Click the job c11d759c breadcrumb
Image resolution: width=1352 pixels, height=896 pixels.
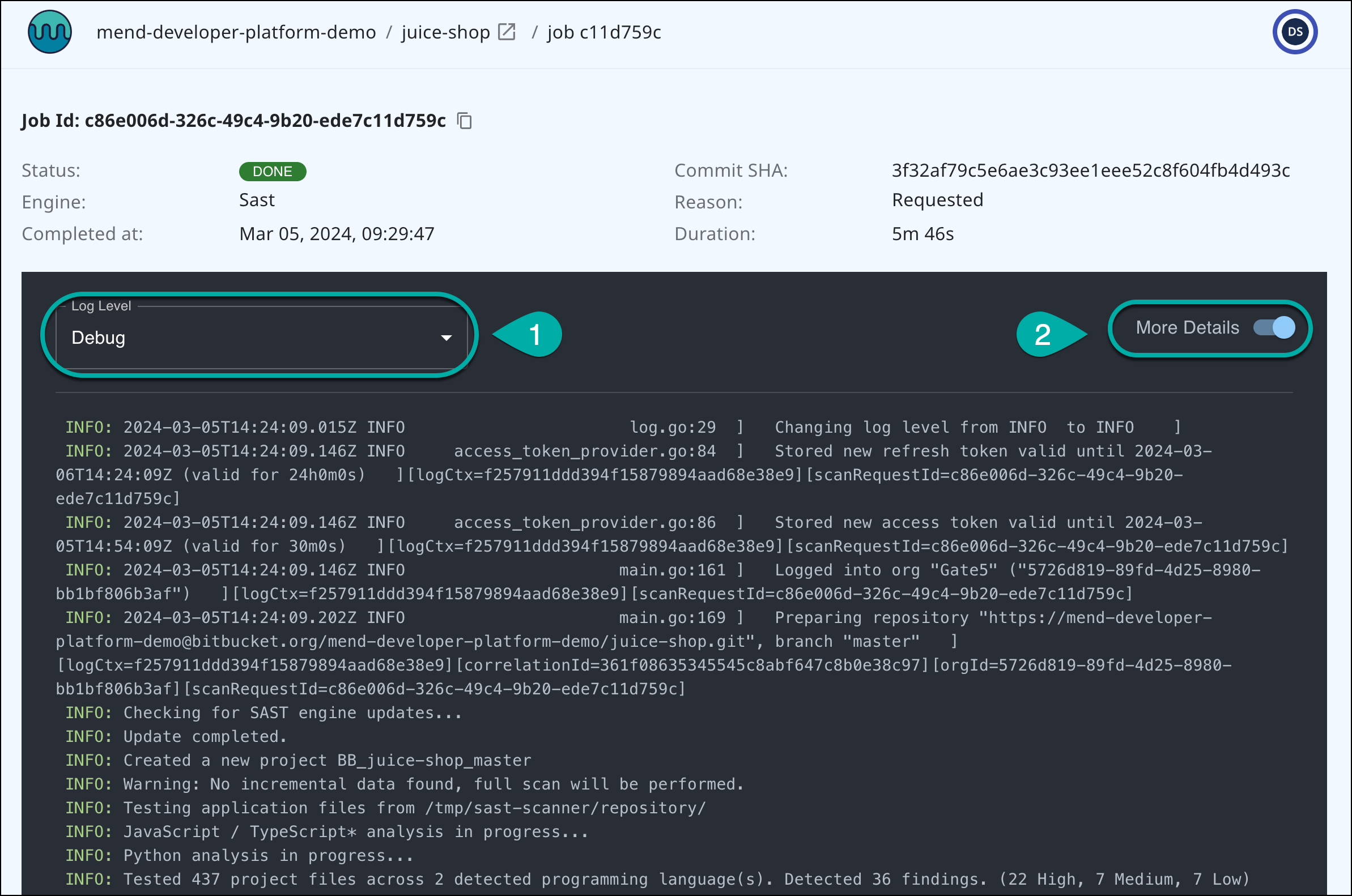tap(603, 33)
